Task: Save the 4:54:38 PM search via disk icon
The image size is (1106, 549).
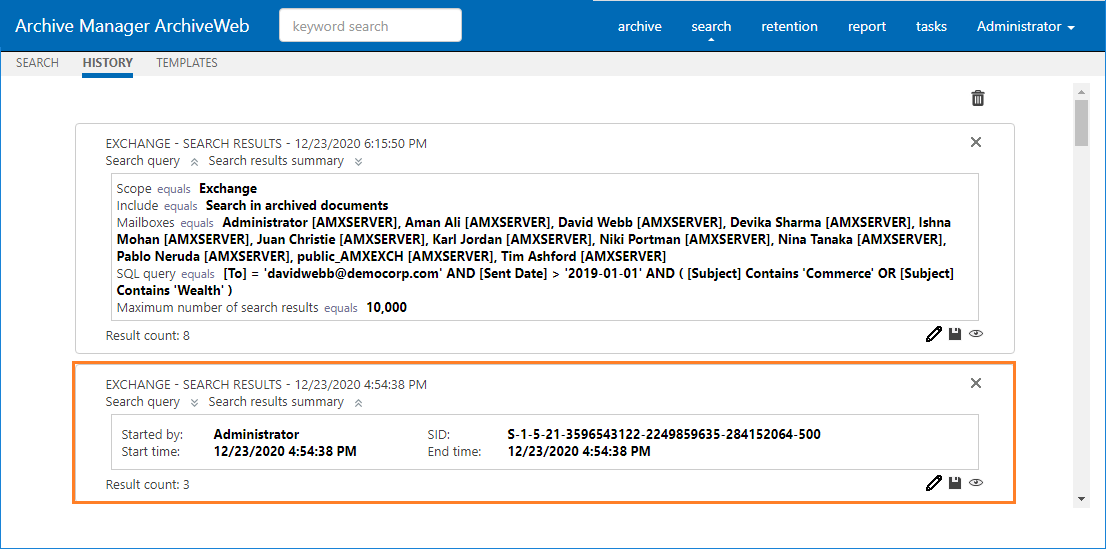Action: click(955, 483)
